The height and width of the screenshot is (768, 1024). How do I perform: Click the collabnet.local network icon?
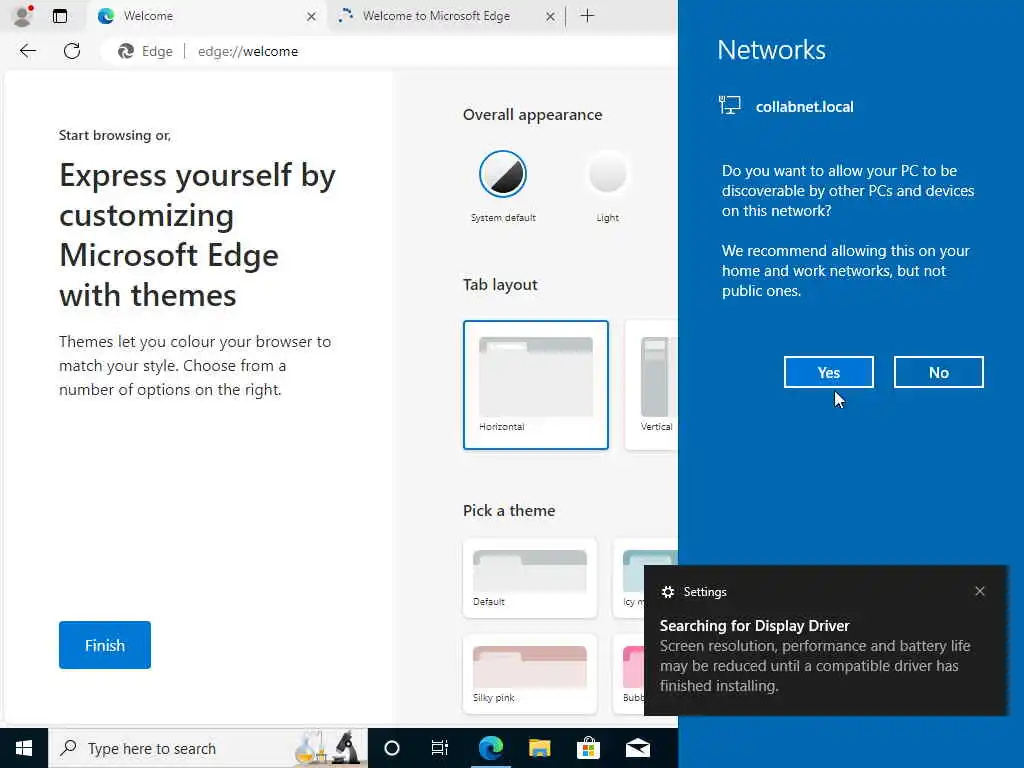pyautogui.click(x=729, y=106)
